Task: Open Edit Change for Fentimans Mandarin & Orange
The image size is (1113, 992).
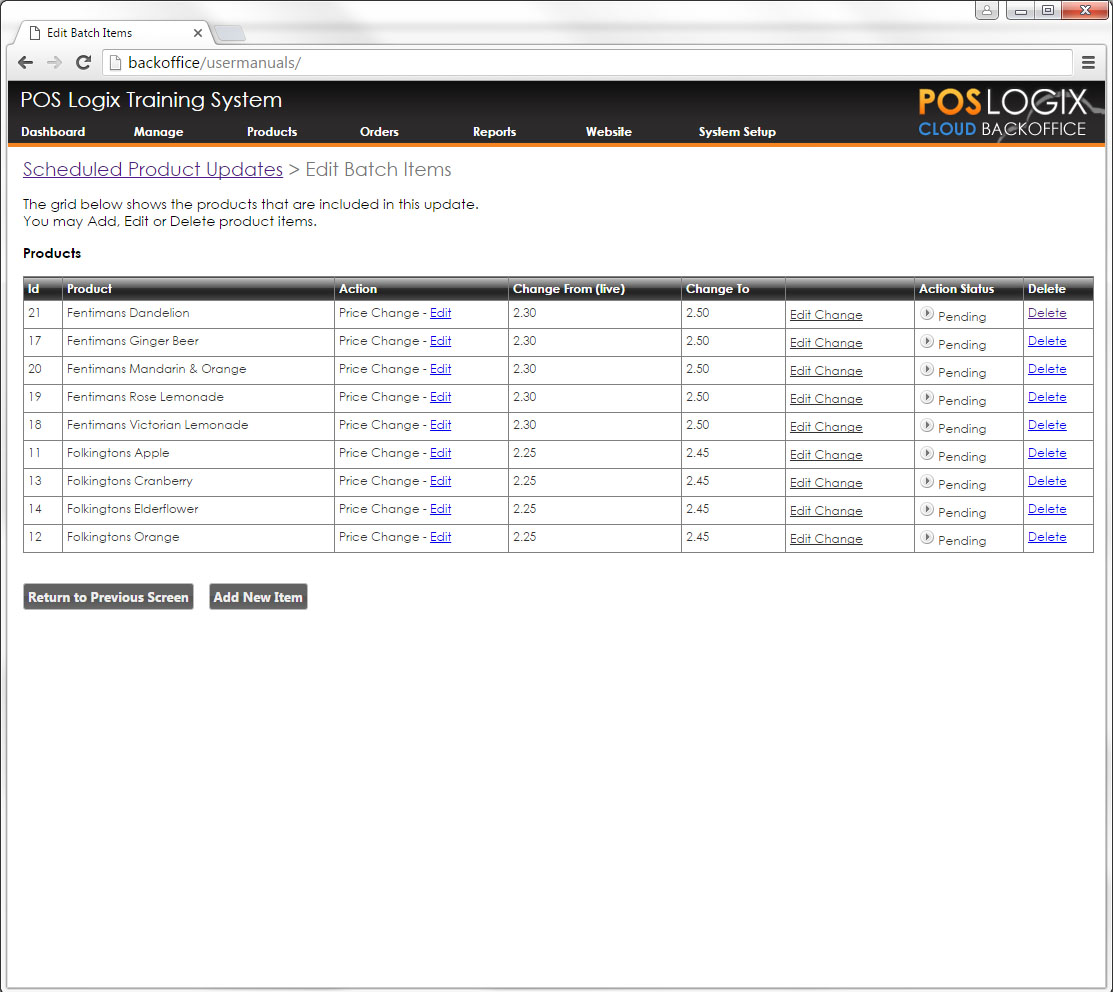Action: (x=826, y=371)
